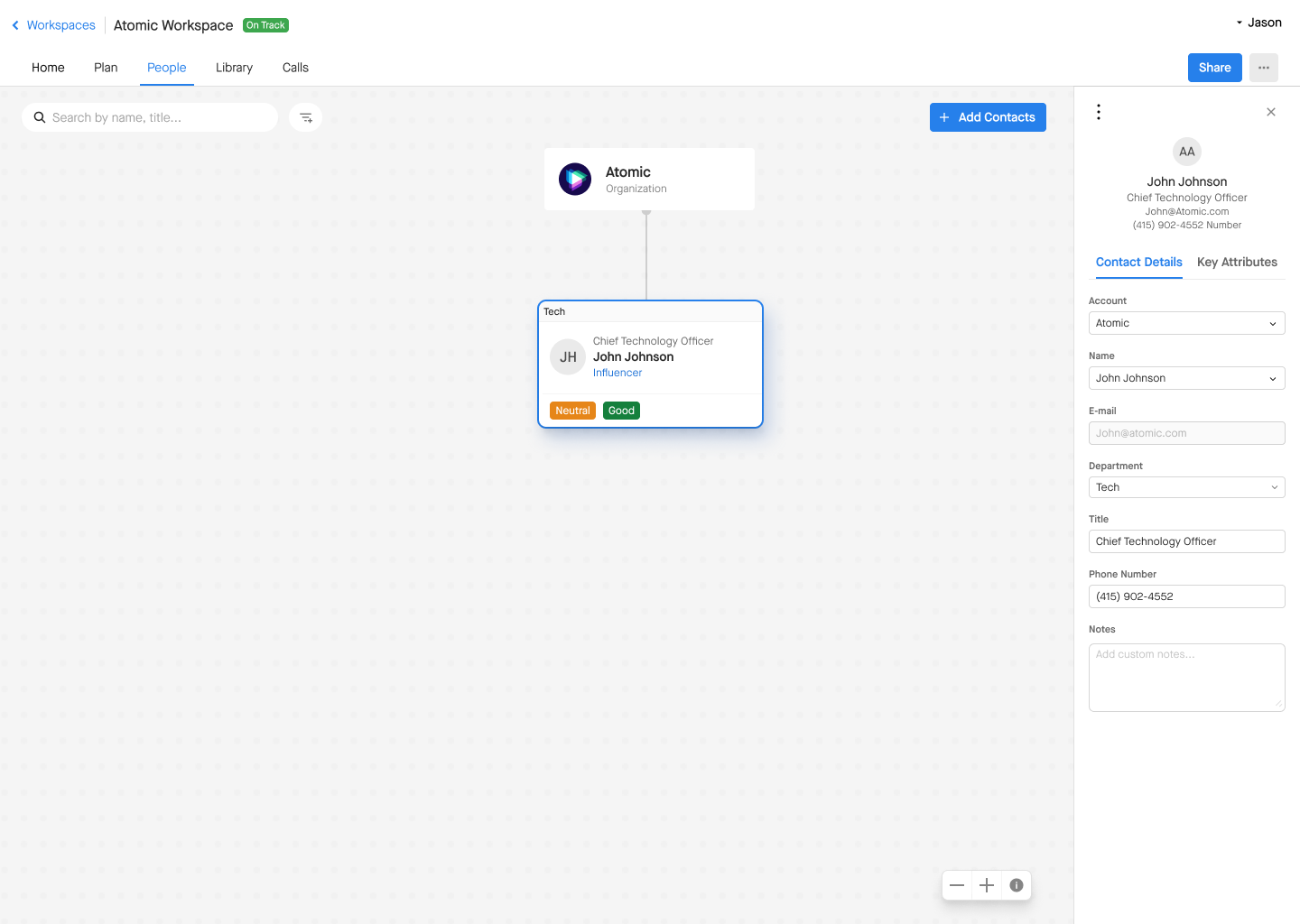Open the Jason user menu
This screenshot has width=1300, height=924.
[x=1258, y=23]
